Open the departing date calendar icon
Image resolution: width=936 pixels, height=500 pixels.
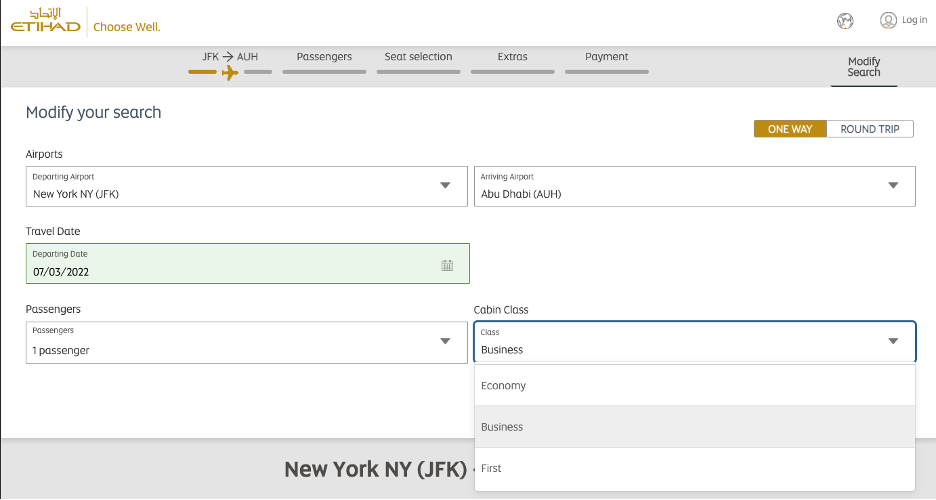pyautogui.click(x=447, y=266)
